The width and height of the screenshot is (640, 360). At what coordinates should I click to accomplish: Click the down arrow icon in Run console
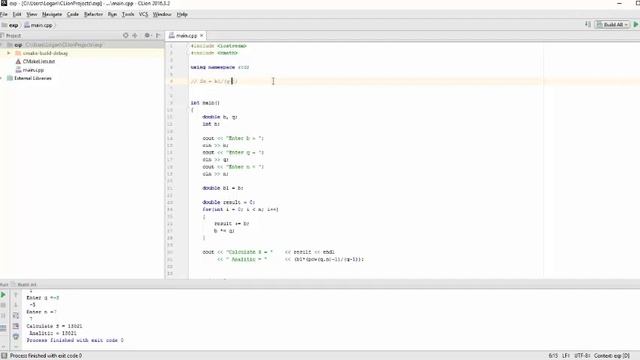[16, 305]
